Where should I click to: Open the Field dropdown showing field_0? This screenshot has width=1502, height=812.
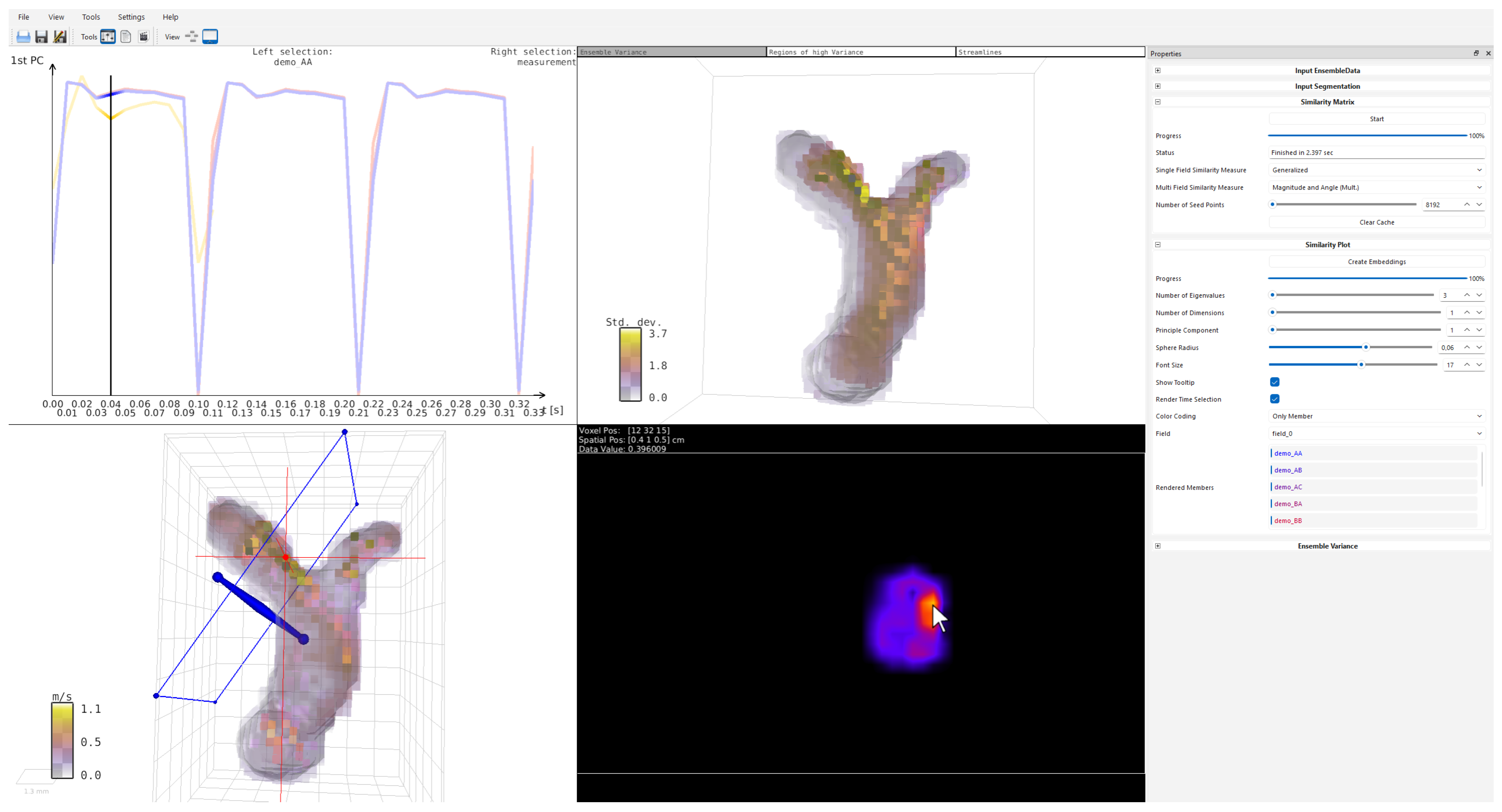click(x=1377, y=434)
